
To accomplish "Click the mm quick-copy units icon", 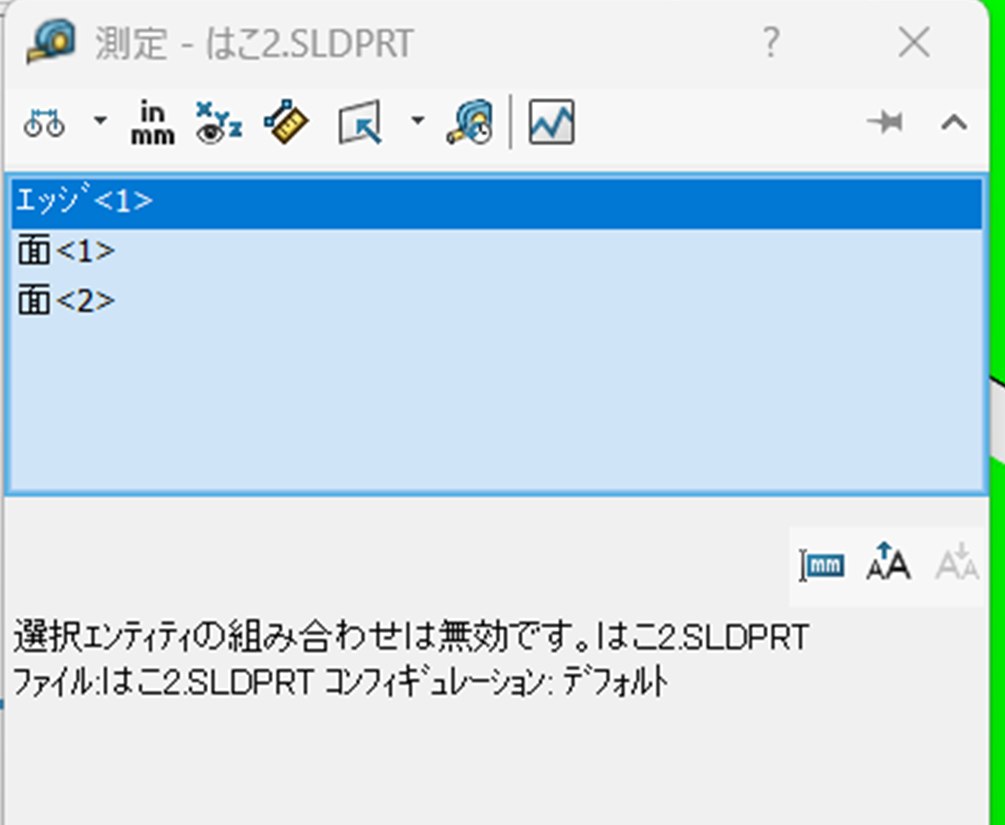I will tap(823, 565).
